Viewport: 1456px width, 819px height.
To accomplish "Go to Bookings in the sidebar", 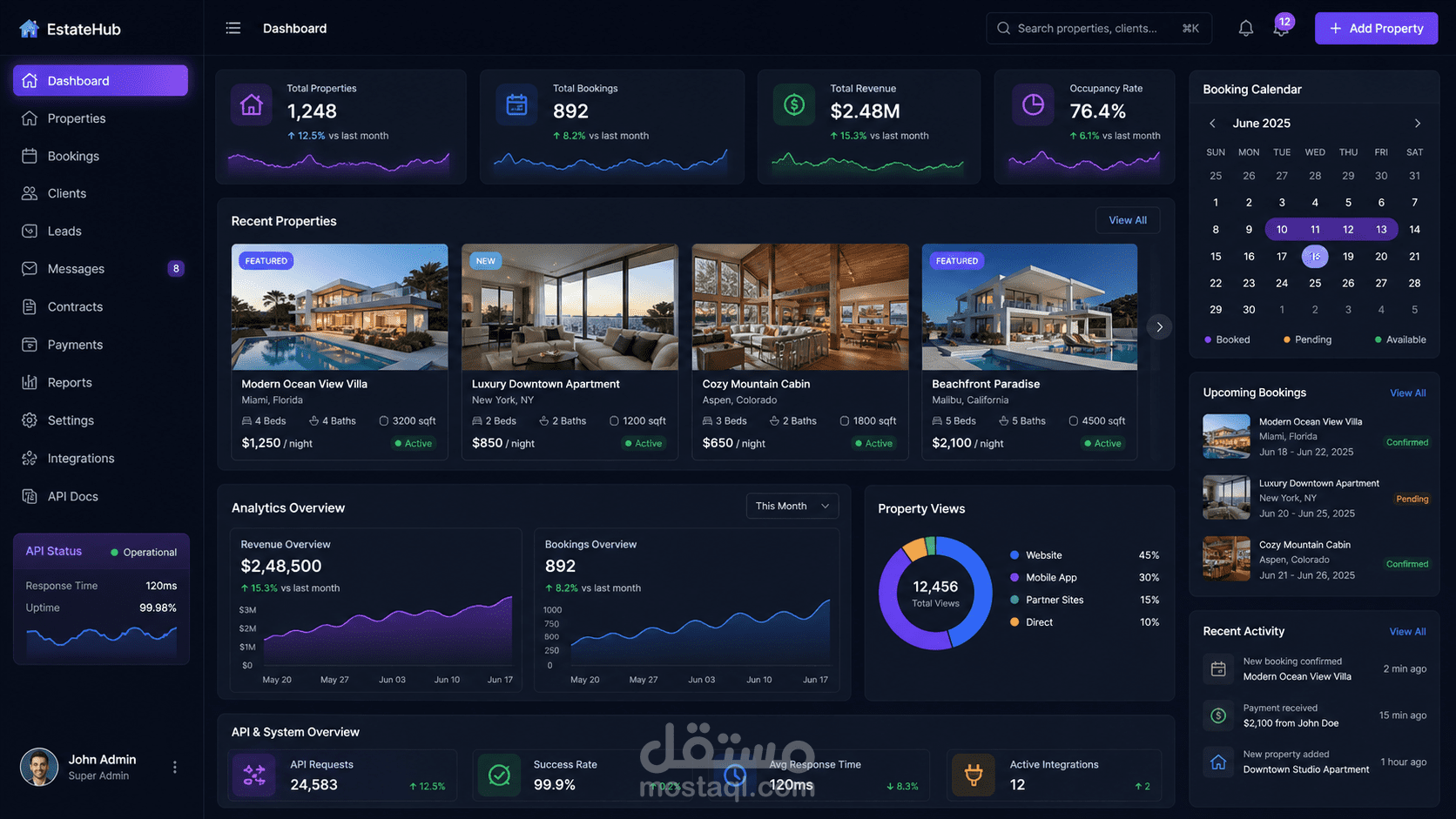I will click(101, 156).
